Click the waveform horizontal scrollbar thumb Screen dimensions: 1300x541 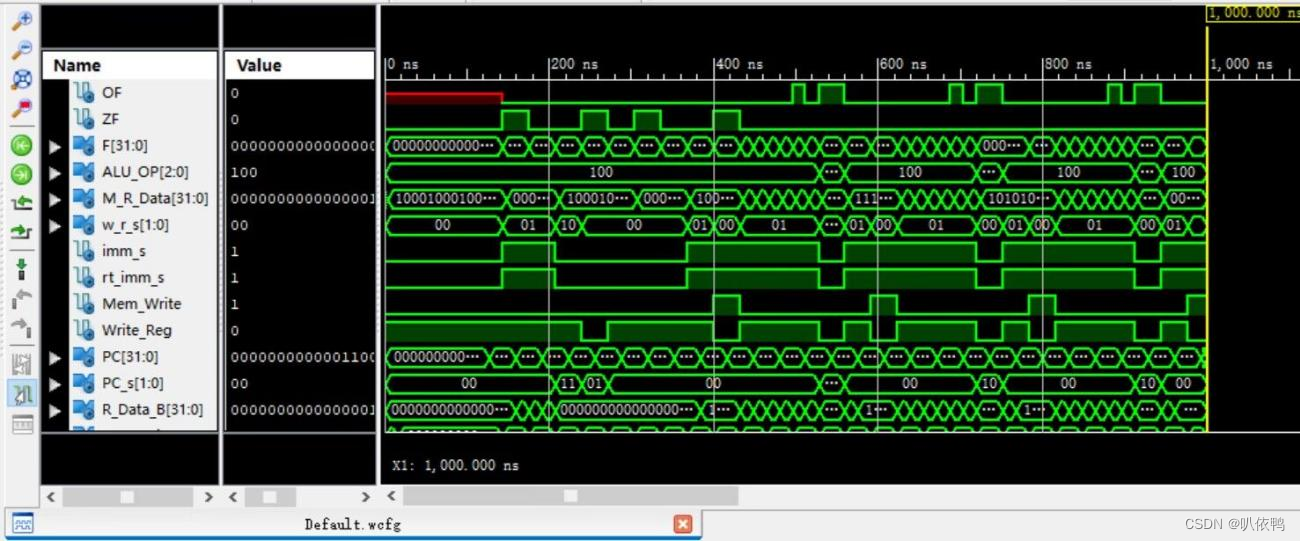click(571, 496)
